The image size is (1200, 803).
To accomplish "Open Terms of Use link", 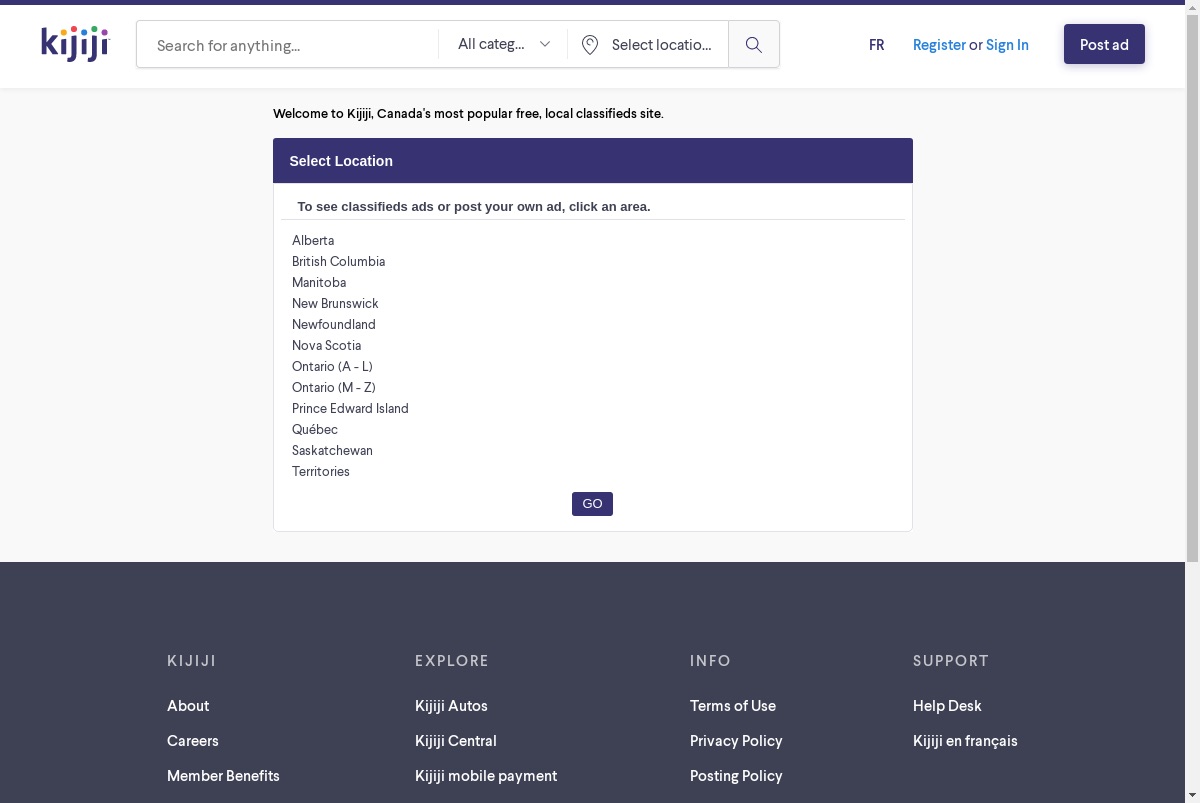I will 733,706.
